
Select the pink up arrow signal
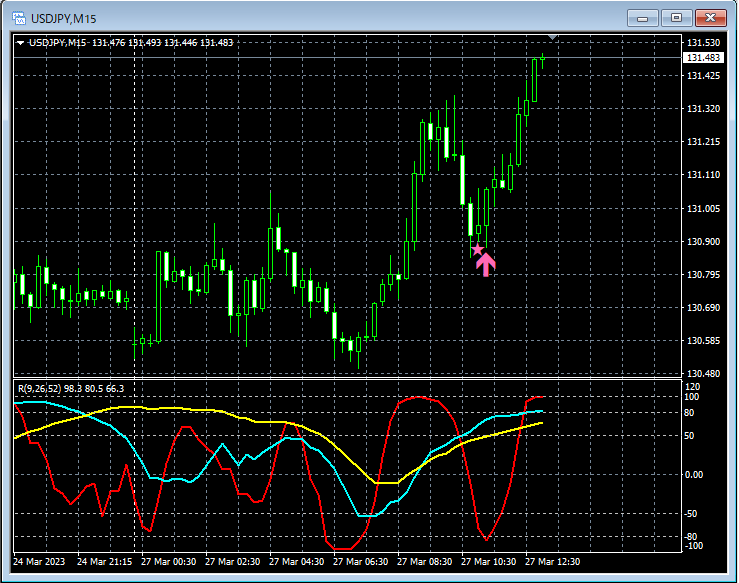pyautogui.click(x=485, y=264)
